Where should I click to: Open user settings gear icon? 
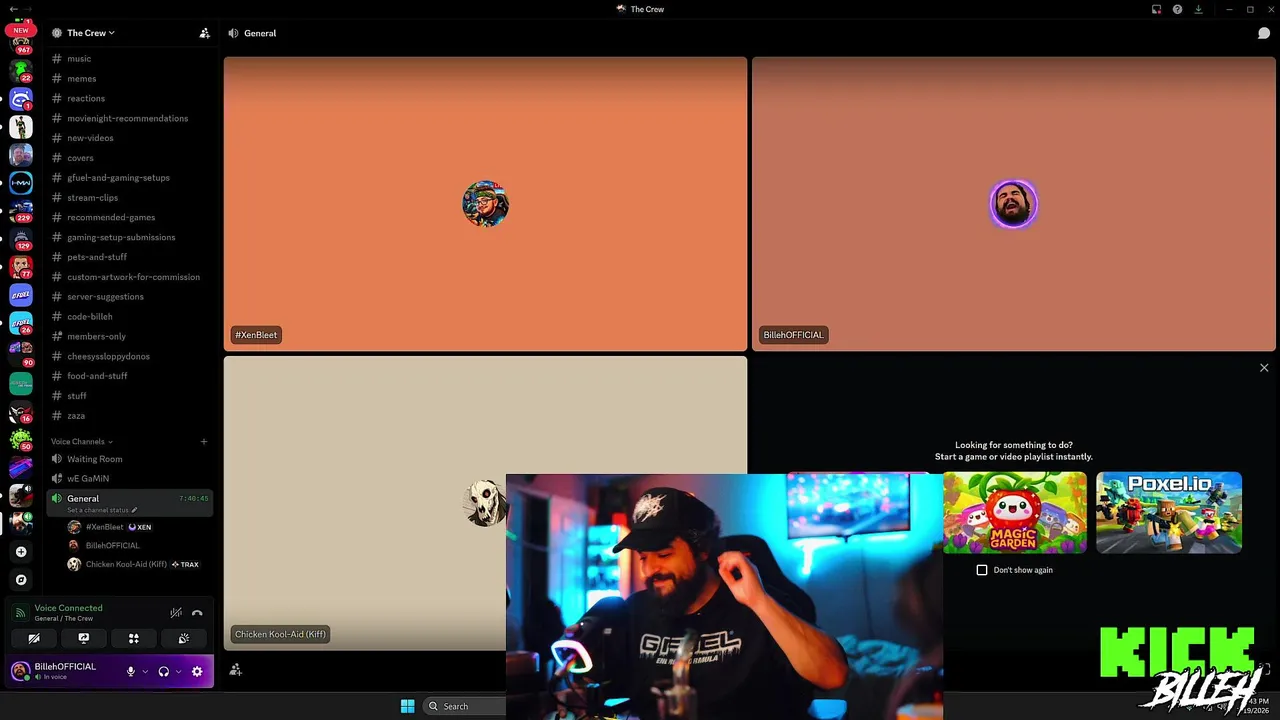[x=197, y=671]
